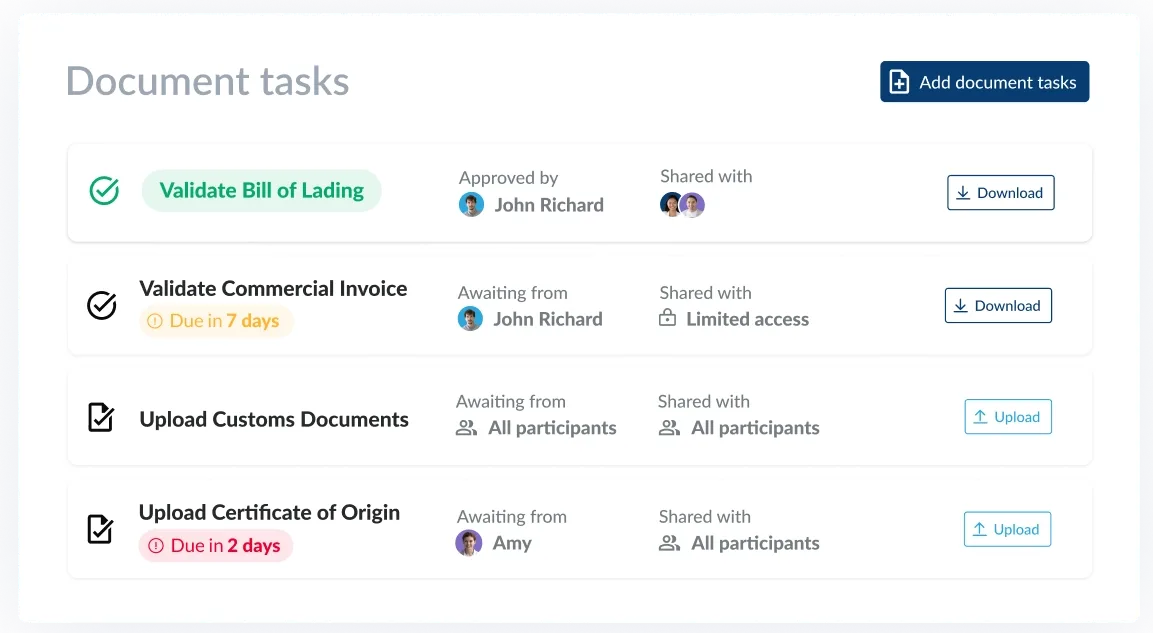Click the checklist icon beside Upload Customs Documents

(x=101, y=417)
